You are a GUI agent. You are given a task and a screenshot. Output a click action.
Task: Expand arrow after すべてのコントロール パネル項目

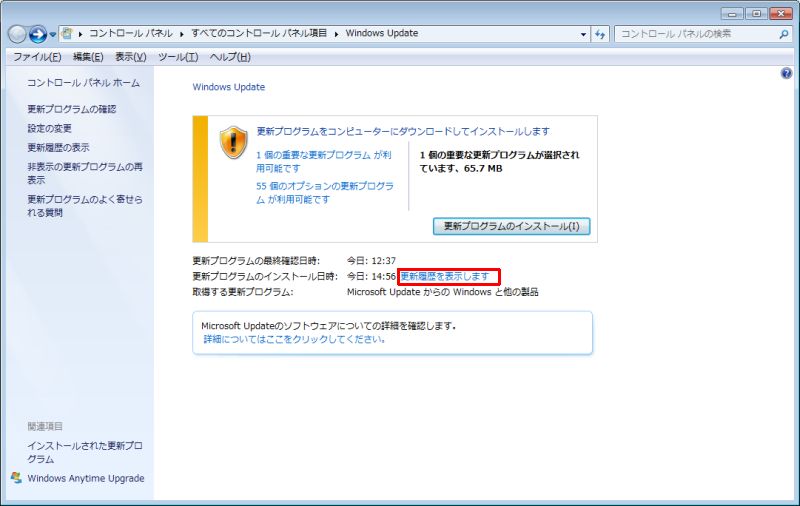[x=336, y=34]
